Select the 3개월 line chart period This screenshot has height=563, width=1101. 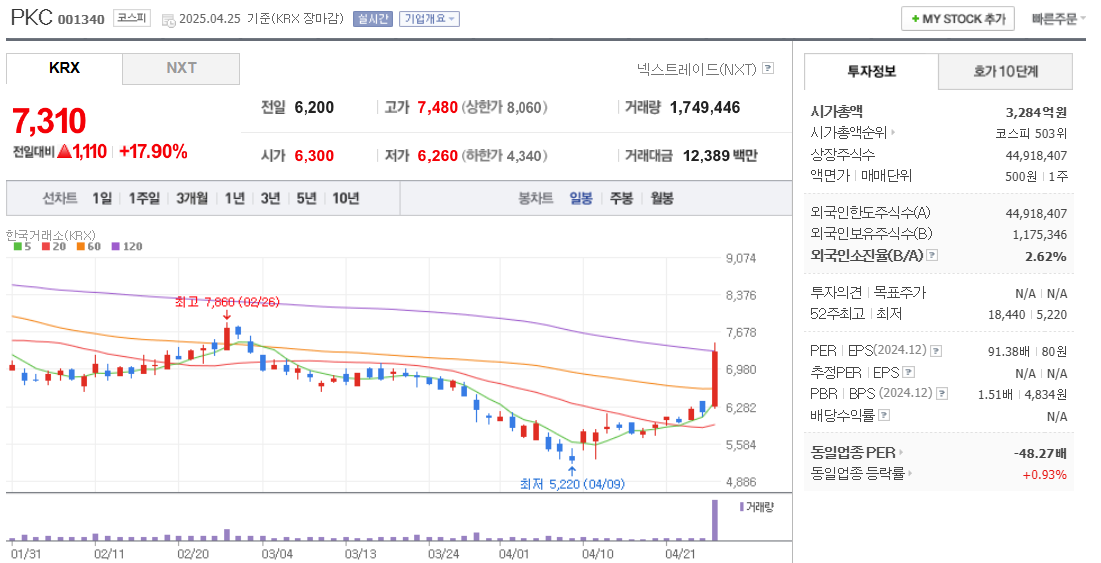[x=192, y=199]
